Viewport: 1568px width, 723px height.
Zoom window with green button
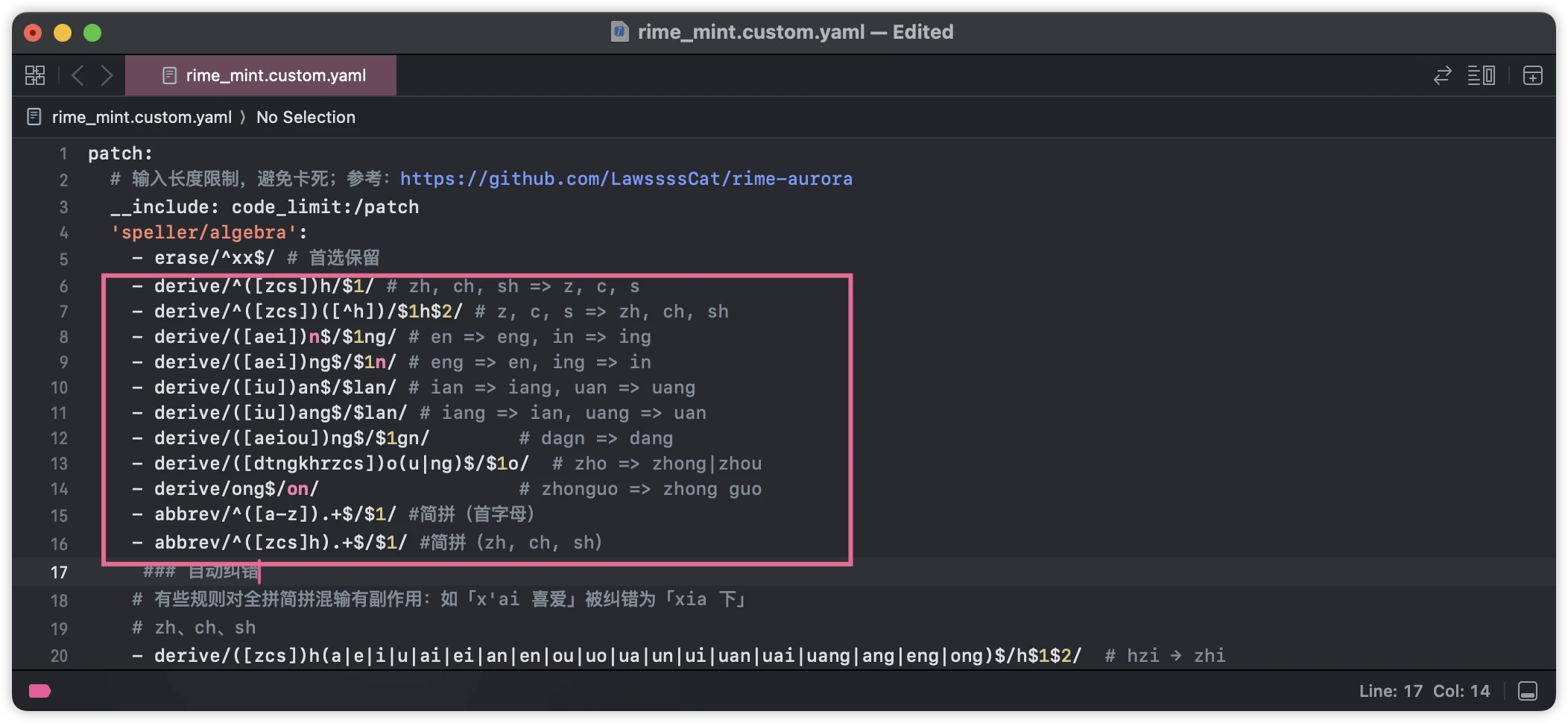tap(92, 32)
